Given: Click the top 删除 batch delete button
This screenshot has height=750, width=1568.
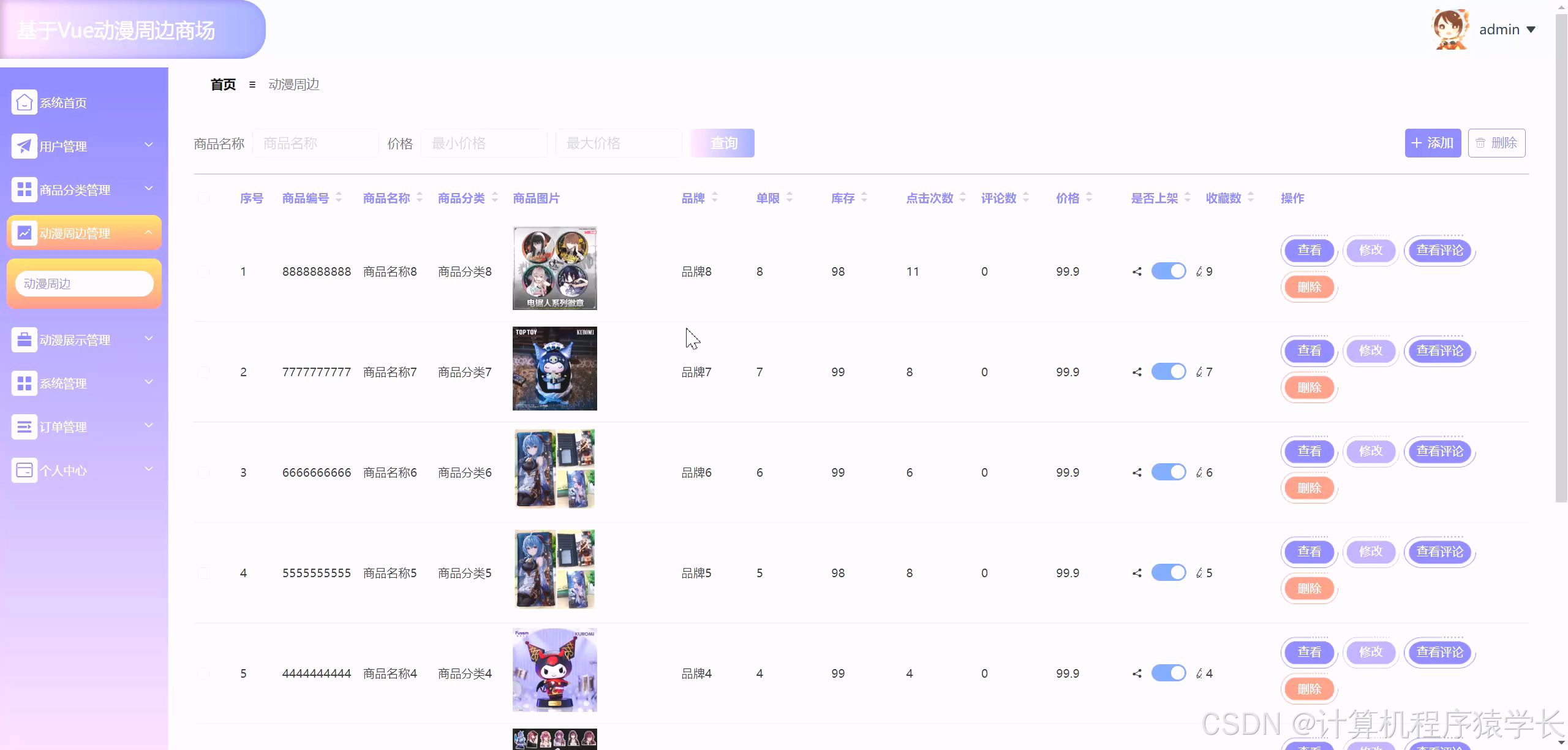Looking at the screenshot, I should [x=1496, y=143].
